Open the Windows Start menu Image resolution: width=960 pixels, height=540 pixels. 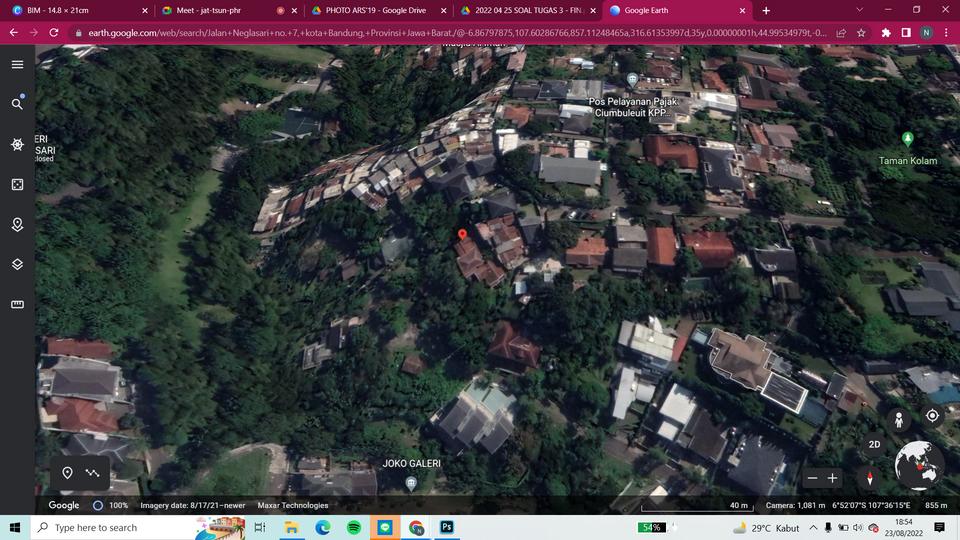[x=15, y=527]
